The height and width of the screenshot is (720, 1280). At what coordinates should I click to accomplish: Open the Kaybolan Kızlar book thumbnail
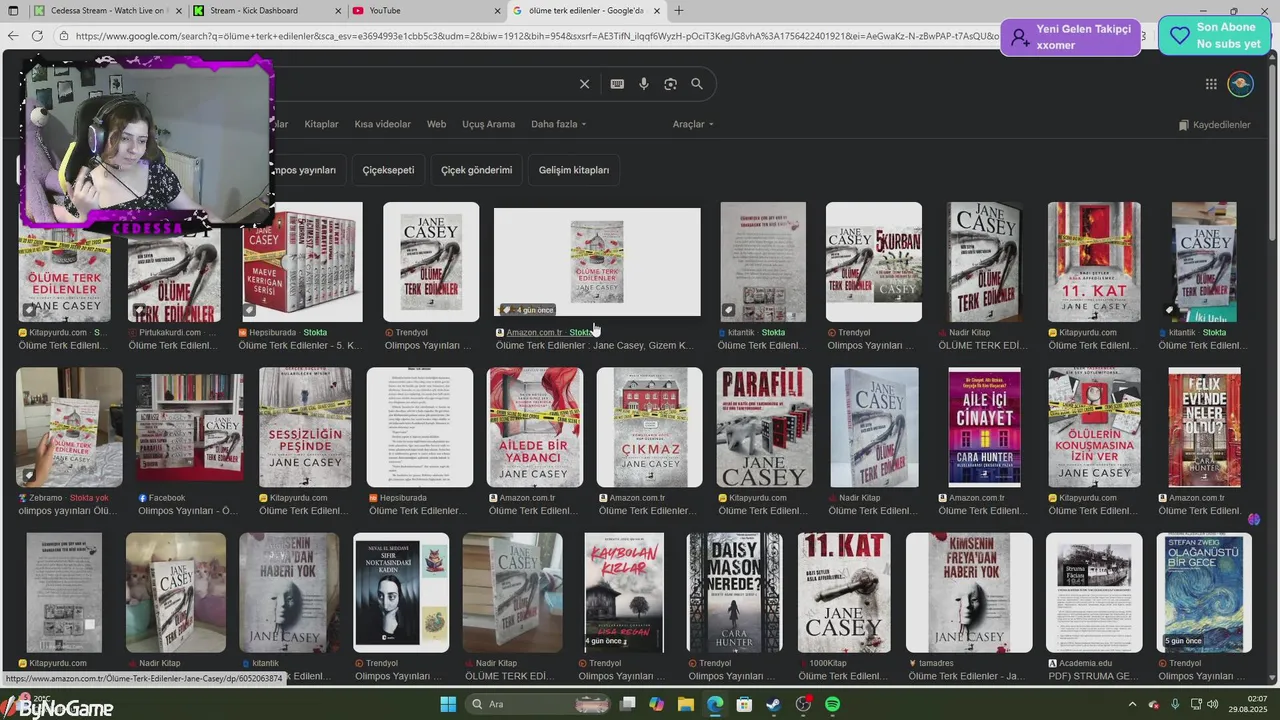624,593
